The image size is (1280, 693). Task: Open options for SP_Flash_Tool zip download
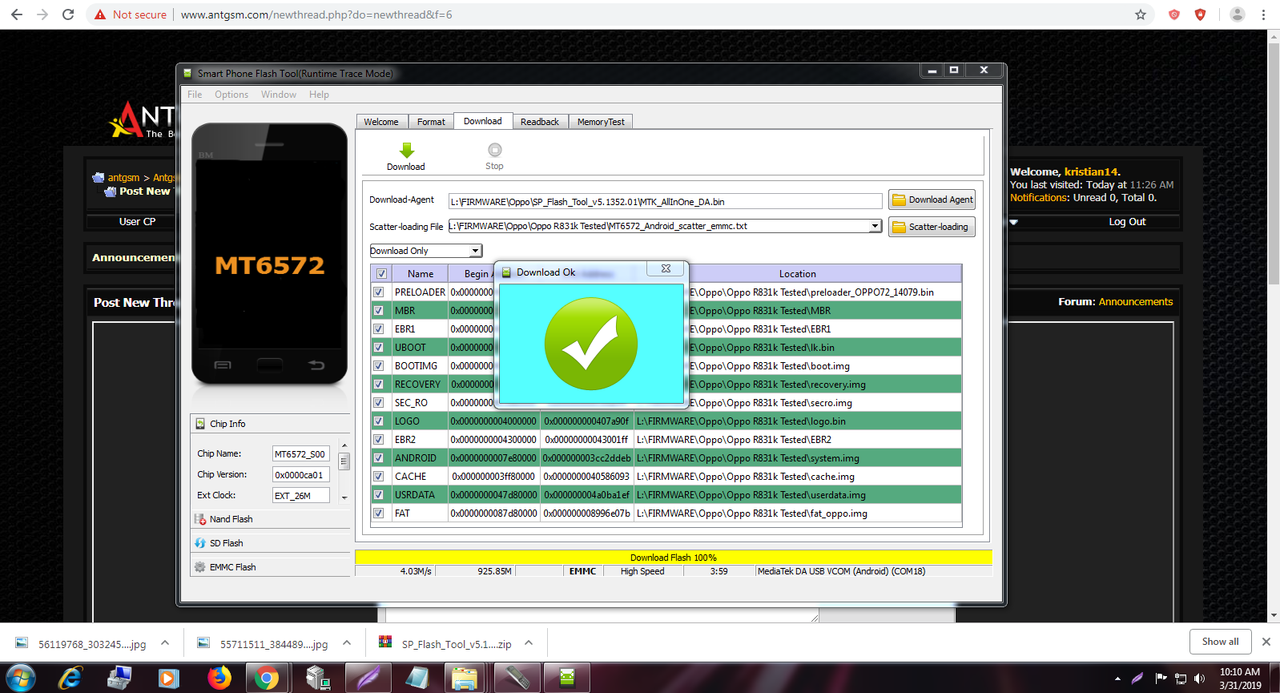pos(529,644)
